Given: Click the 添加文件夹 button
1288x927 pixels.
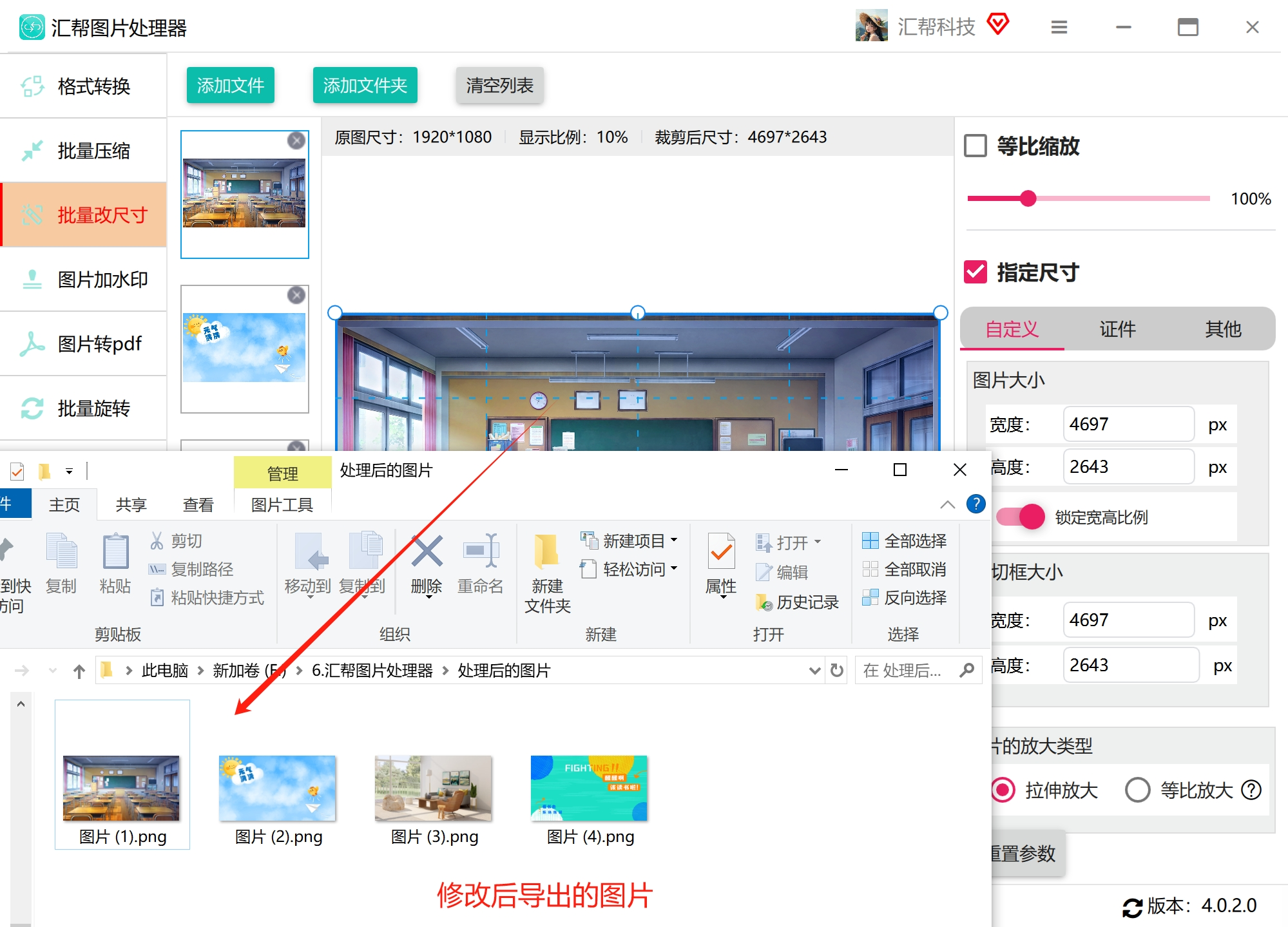Looking at the screenshot, I should click(365, 85).
